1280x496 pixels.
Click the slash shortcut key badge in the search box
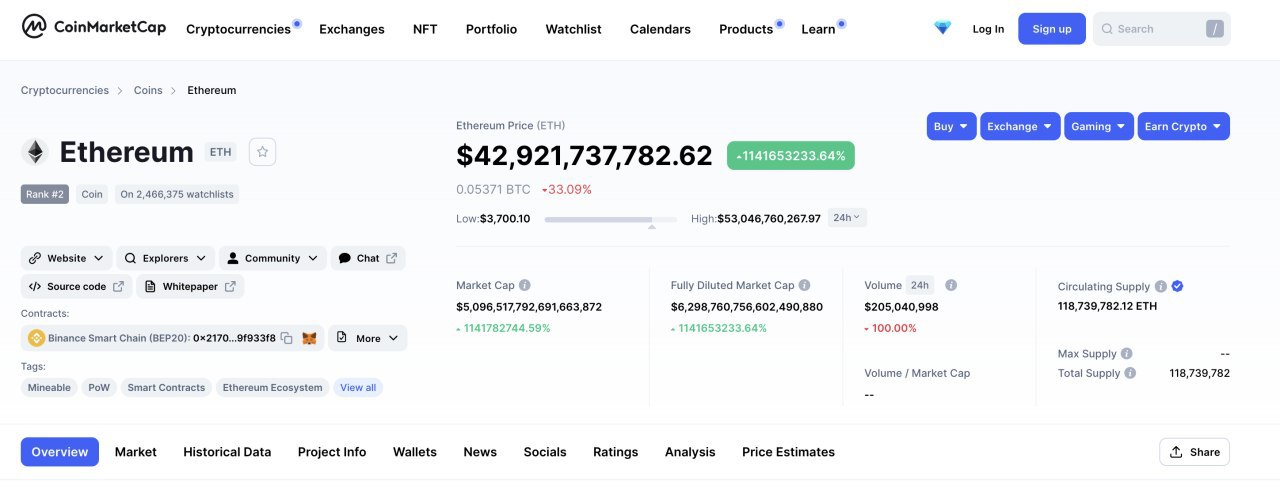[x=1215, y=29]
